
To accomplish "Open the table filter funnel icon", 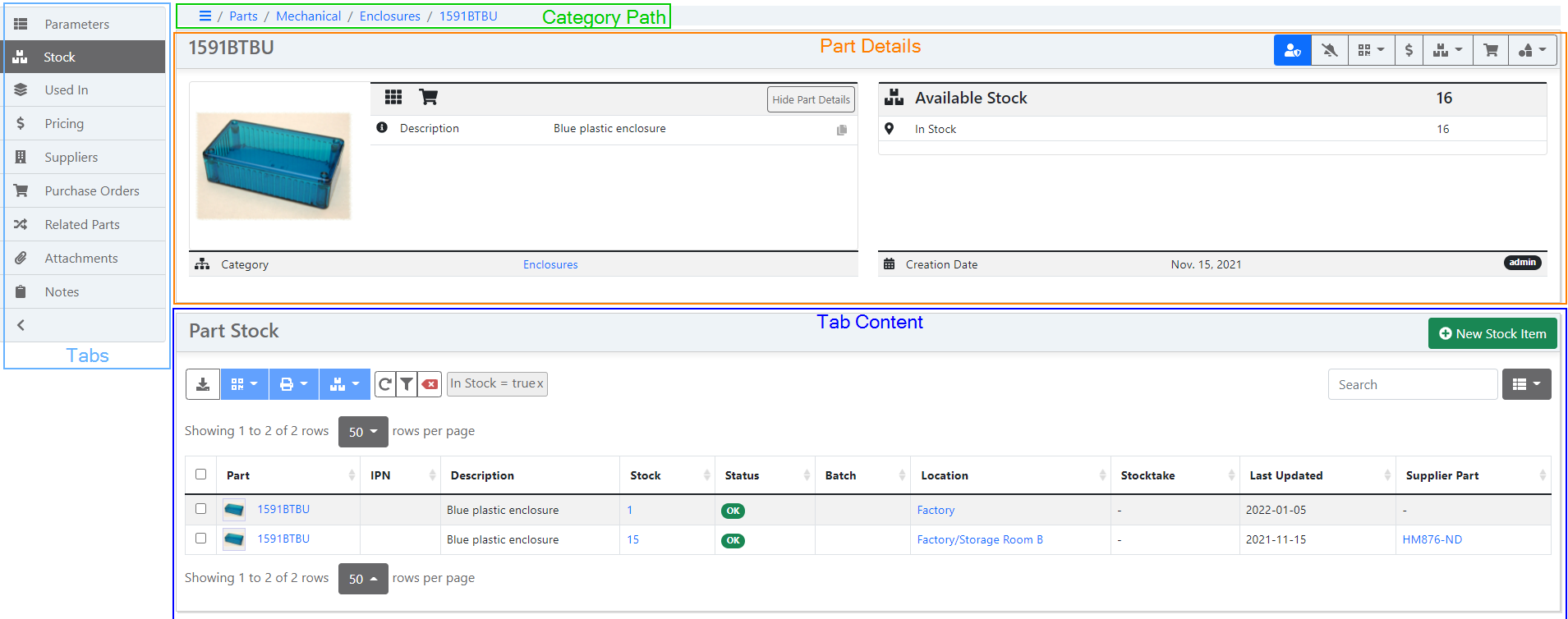I will click(407, 384).
